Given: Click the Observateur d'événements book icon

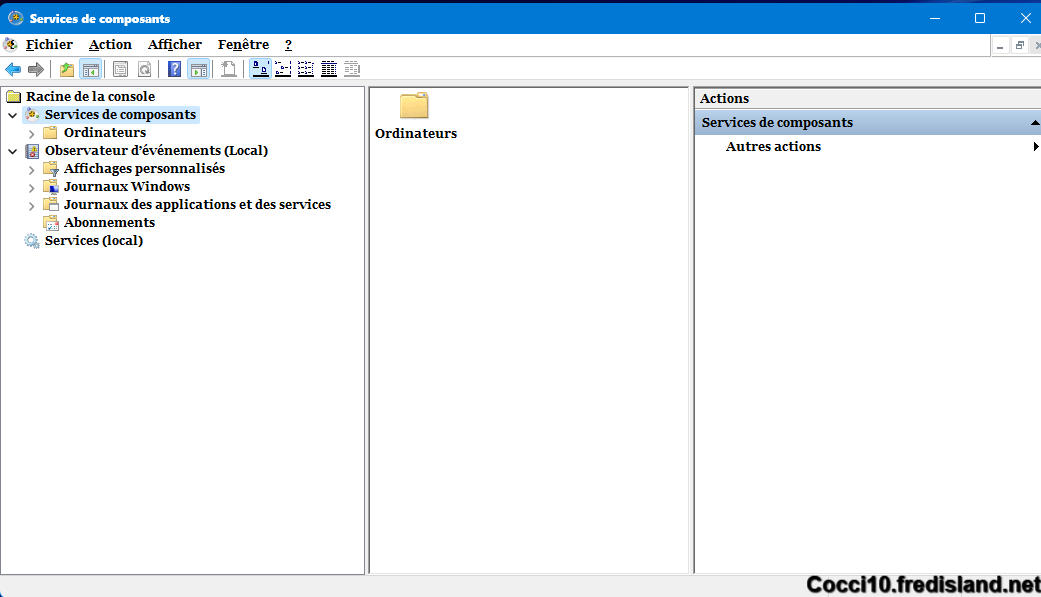Looking at the screenshot, I should coord(32,151).
